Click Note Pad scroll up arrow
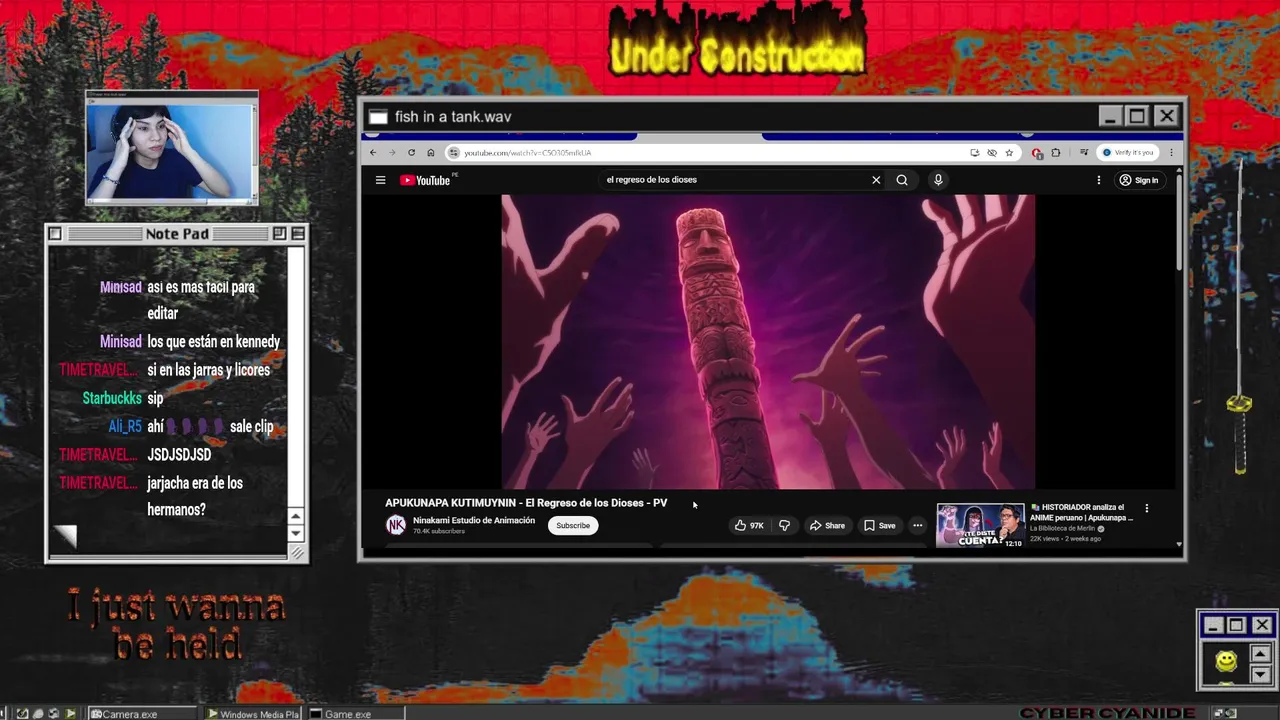The width and height of the screenshot is (1280, 720). pyautogui.click(x=295, y=516)
